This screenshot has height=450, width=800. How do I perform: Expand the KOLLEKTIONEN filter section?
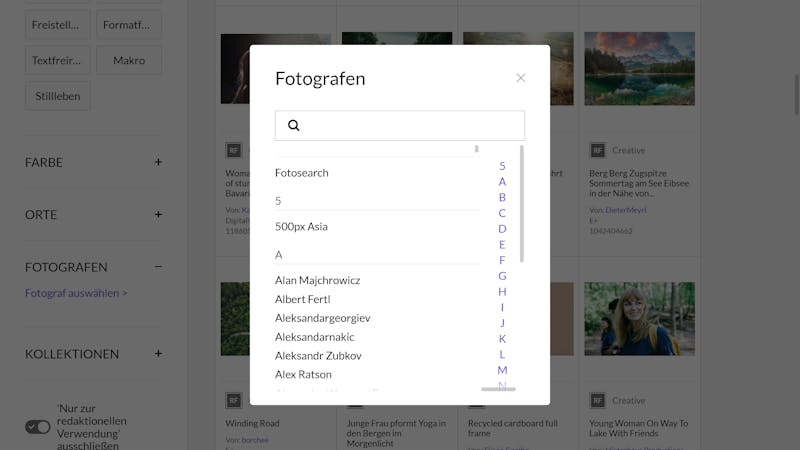158,354
